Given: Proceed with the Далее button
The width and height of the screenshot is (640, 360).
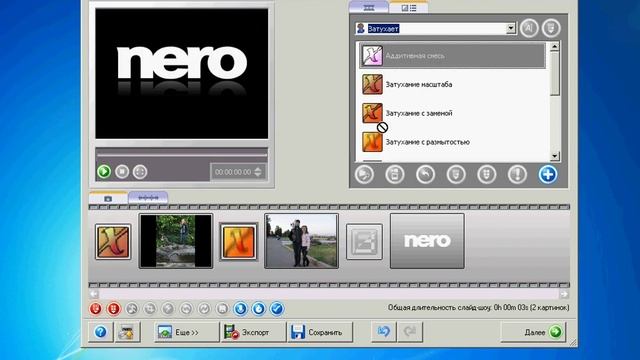Looking at the screenshot, I should click(533, 332).
